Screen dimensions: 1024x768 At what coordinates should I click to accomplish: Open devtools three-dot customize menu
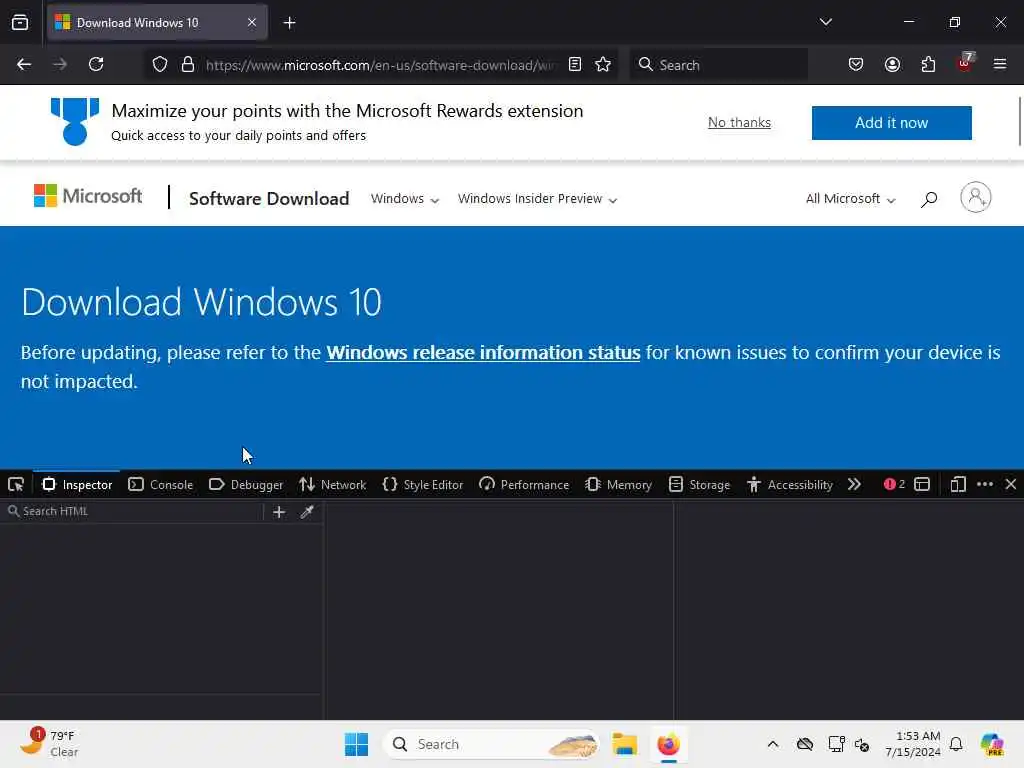click(984, 485)
